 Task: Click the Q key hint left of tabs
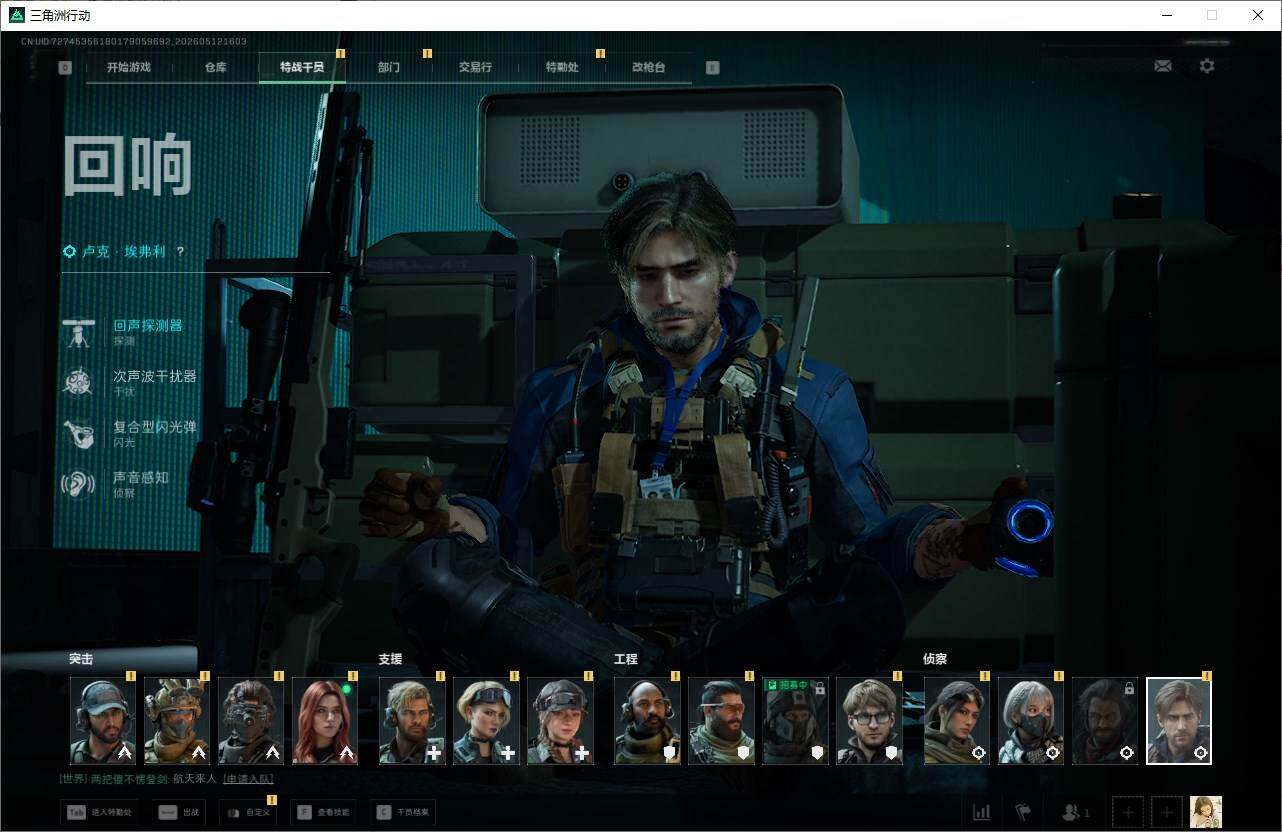(x=65, y=68)
